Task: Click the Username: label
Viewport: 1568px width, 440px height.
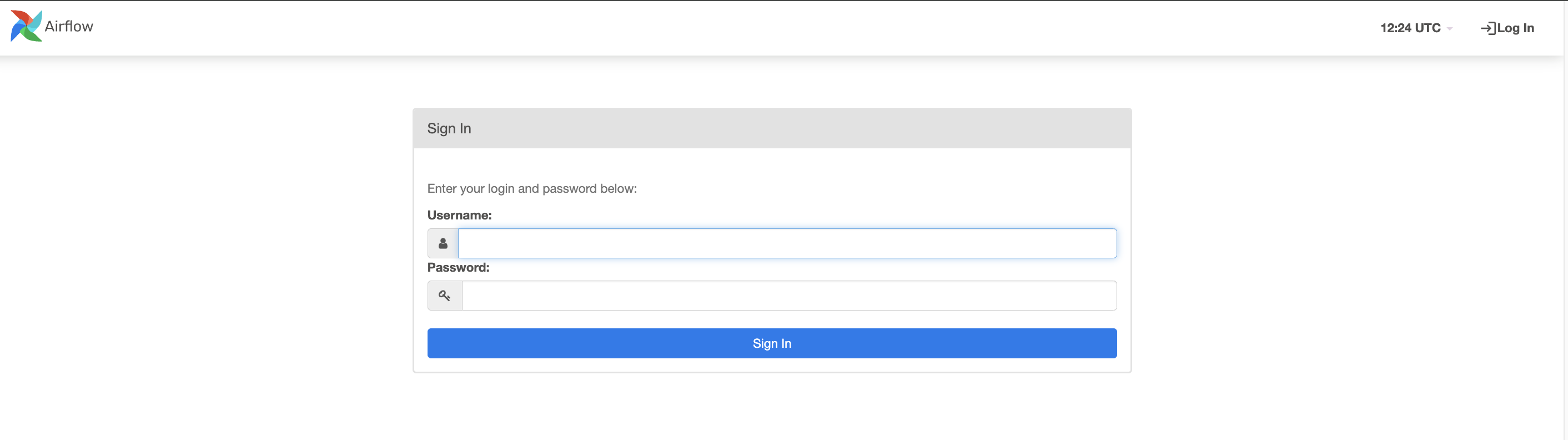Action: pyautogui.click(x=460, y=215)
